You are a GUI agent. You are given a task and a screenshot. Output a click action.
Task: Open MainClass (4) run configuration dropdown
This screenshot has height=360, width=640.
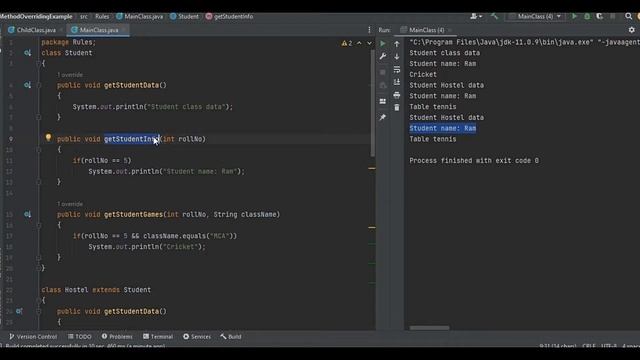click(x=535, y=16)
